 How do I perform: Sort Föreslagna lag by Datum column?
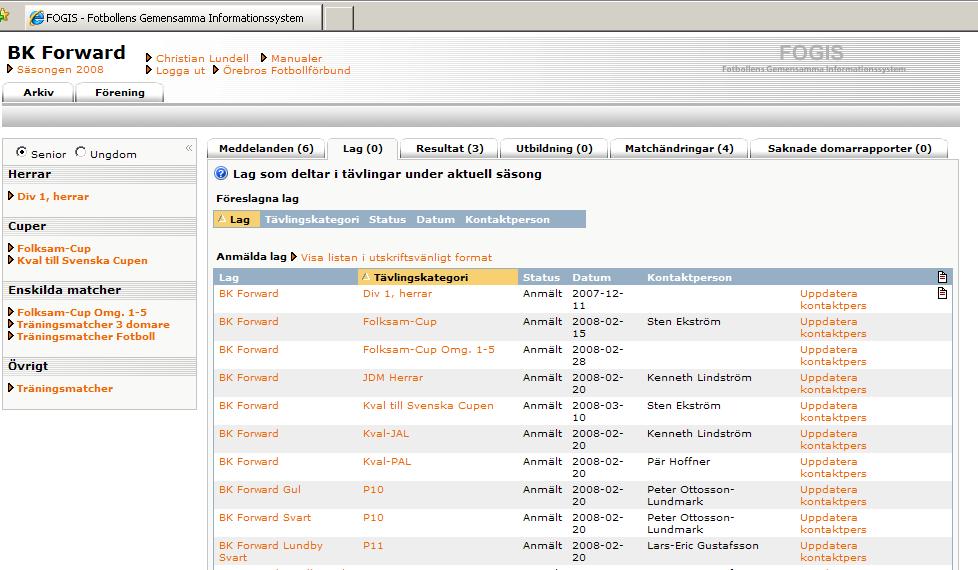click(435, 220)
